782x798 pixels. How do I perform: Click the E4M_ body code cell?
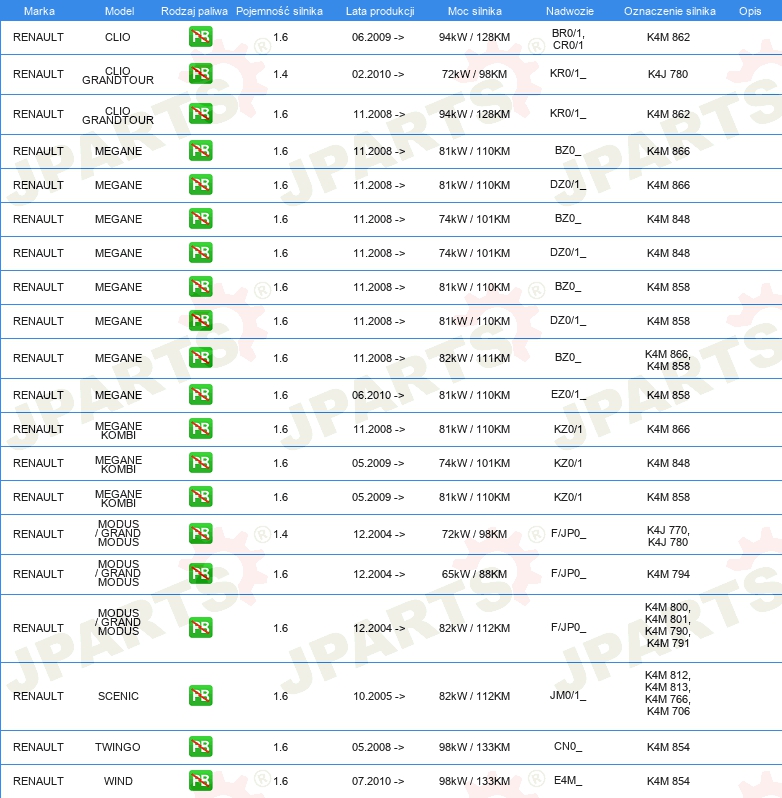coord(568,780)
